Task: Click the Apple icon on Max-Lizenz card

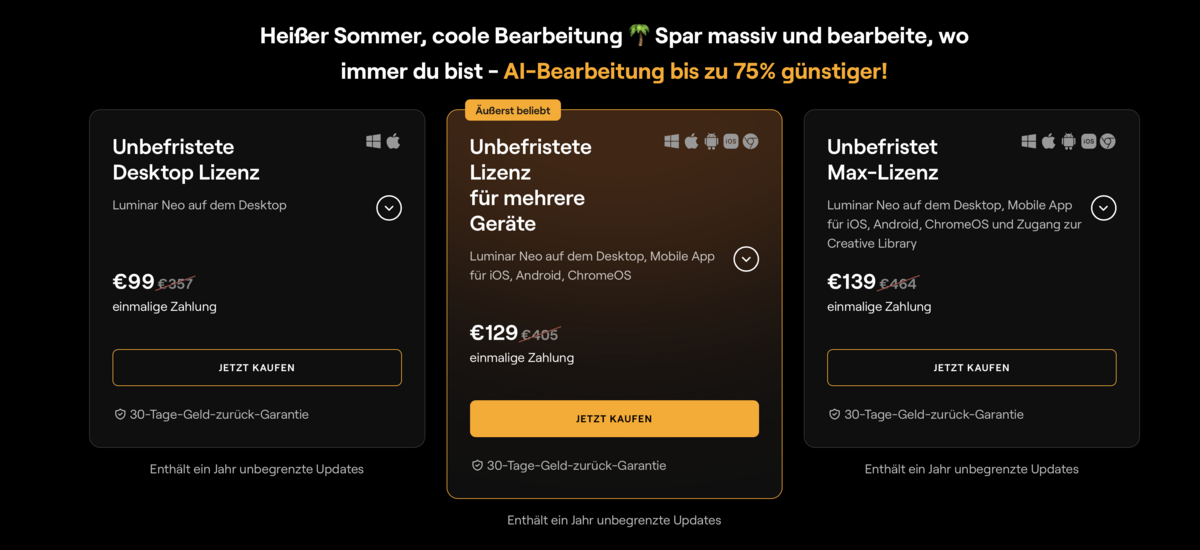Action: point(1048,142)
